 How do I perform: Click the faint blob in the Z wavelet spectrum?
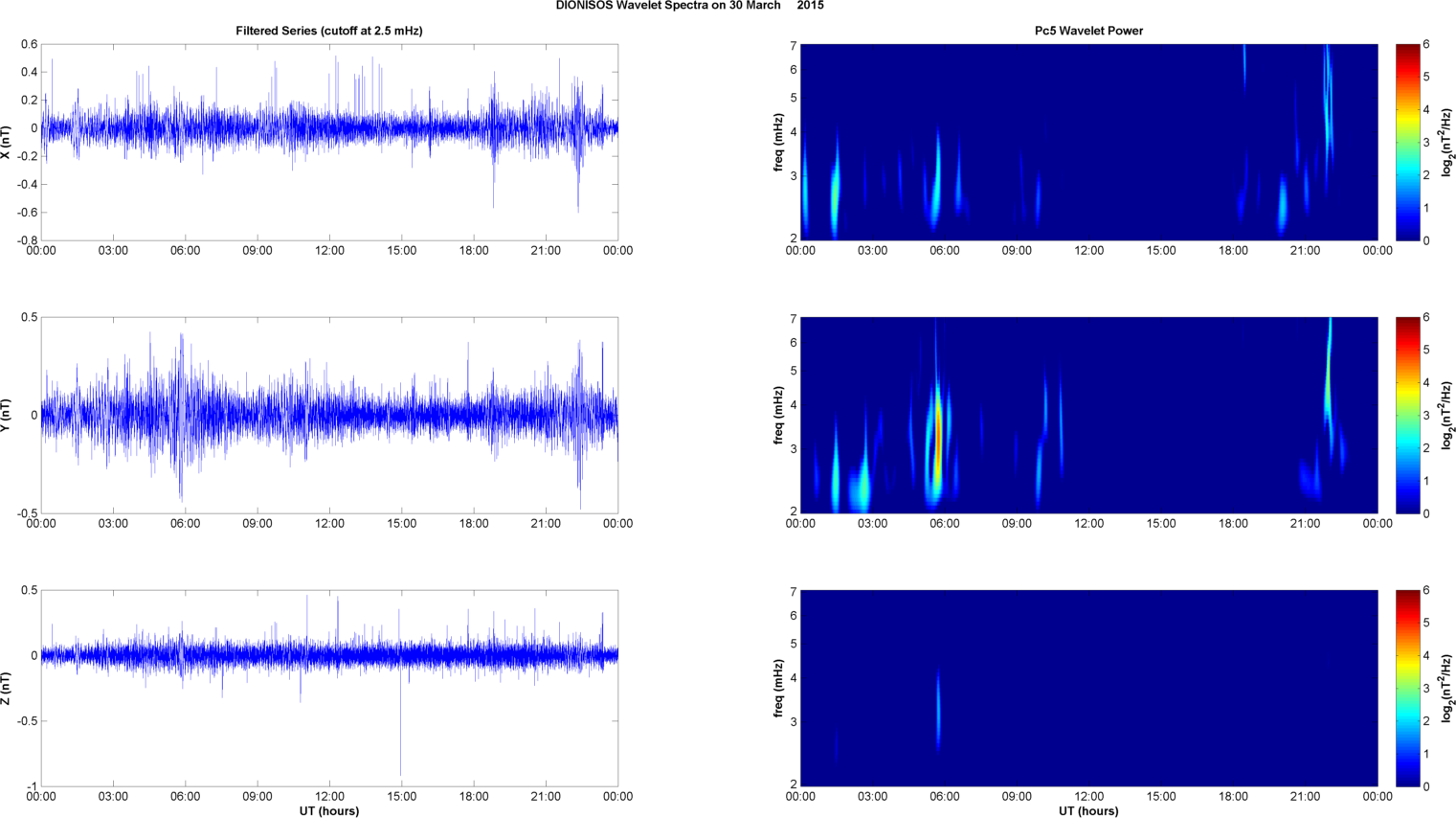938,711
